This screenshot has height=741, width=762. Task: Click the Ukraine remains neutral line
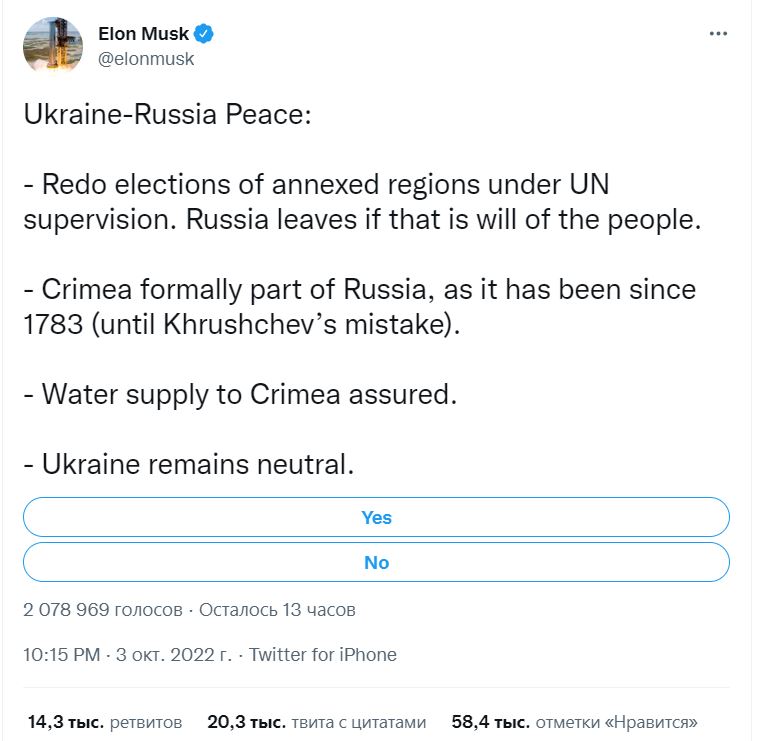click(189, 464)
